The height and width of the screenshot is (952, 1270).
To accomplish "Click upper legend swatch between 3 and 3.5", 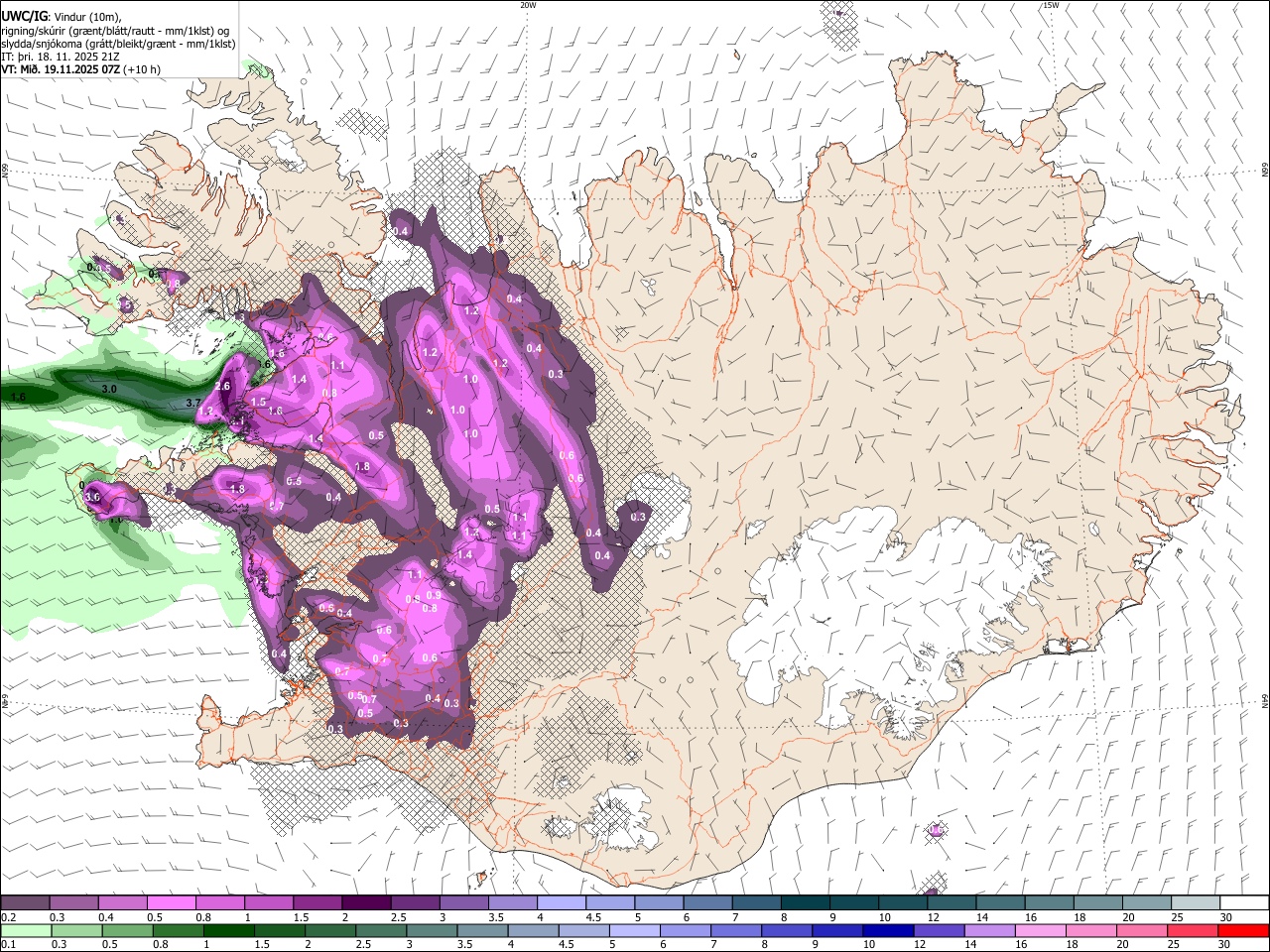I will click(x=463, y=902).
